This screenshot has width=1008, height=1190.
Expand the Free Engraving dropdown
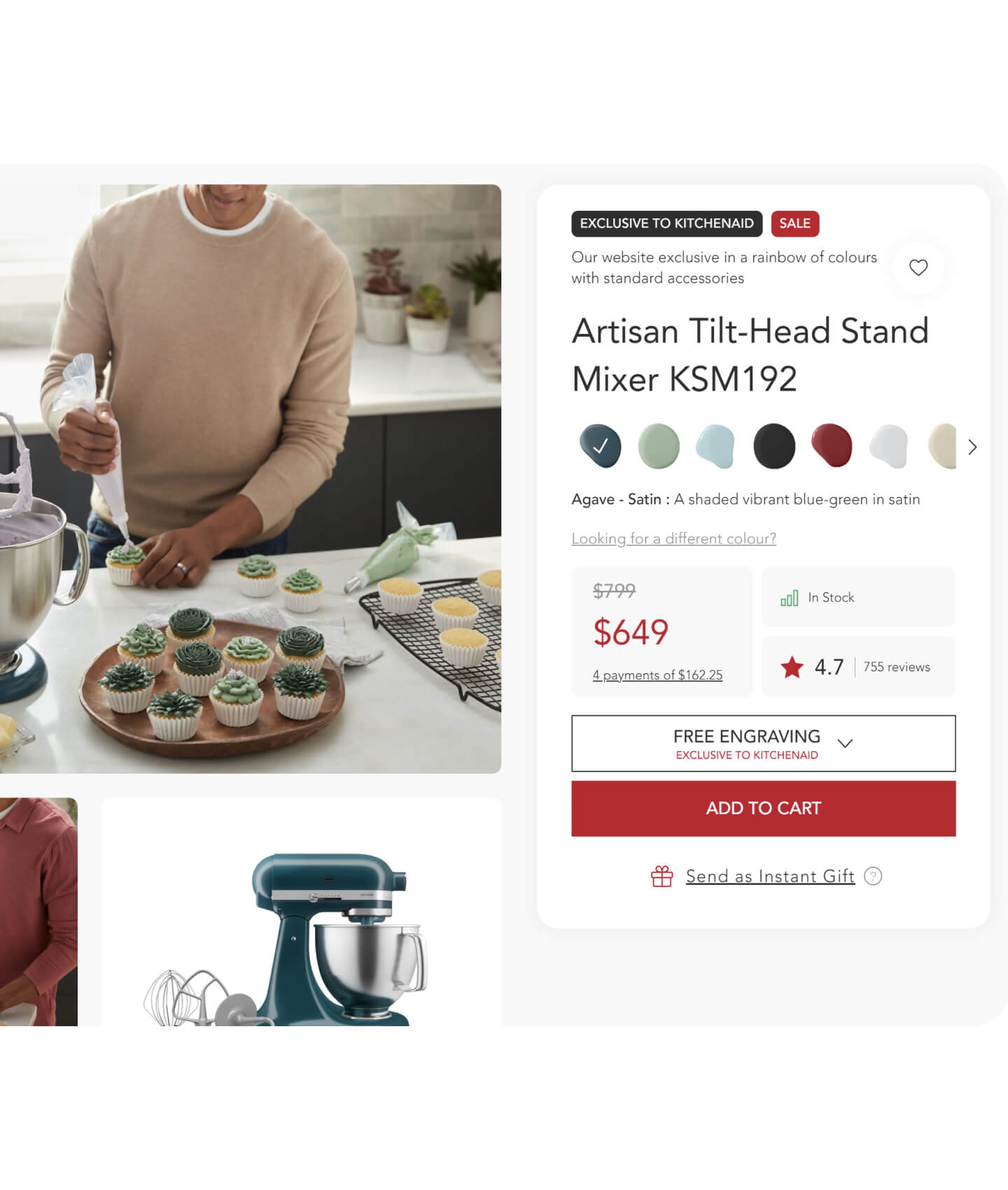763,743
